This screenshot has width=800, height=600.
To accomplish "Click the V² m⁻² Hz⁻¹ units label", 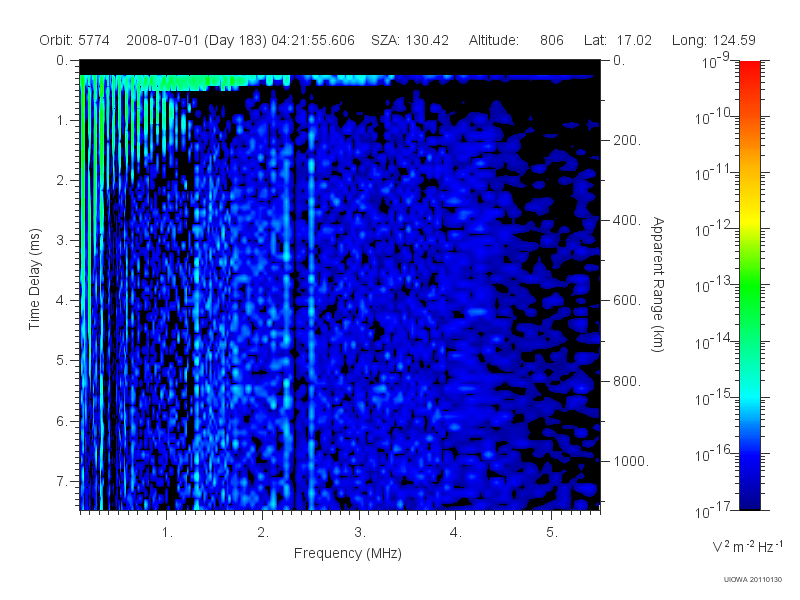I will 747,546.
